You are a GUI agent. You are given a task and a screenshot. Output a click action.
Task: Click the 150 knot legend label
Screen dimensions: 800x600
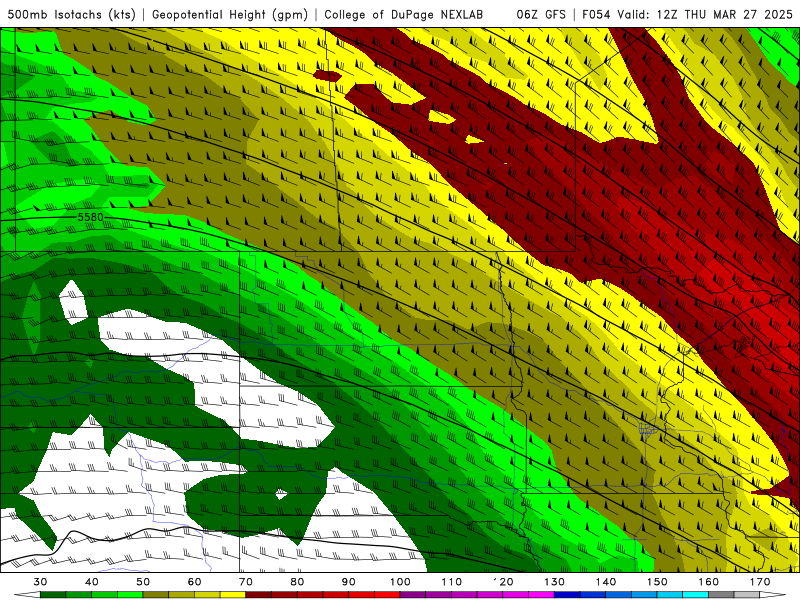(x=657, y=582)
